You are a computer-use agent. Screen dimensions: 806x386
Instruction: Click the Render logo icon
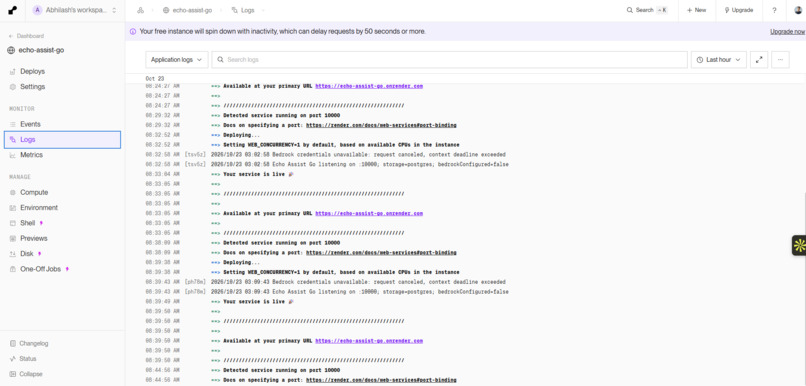coord(12,10)
